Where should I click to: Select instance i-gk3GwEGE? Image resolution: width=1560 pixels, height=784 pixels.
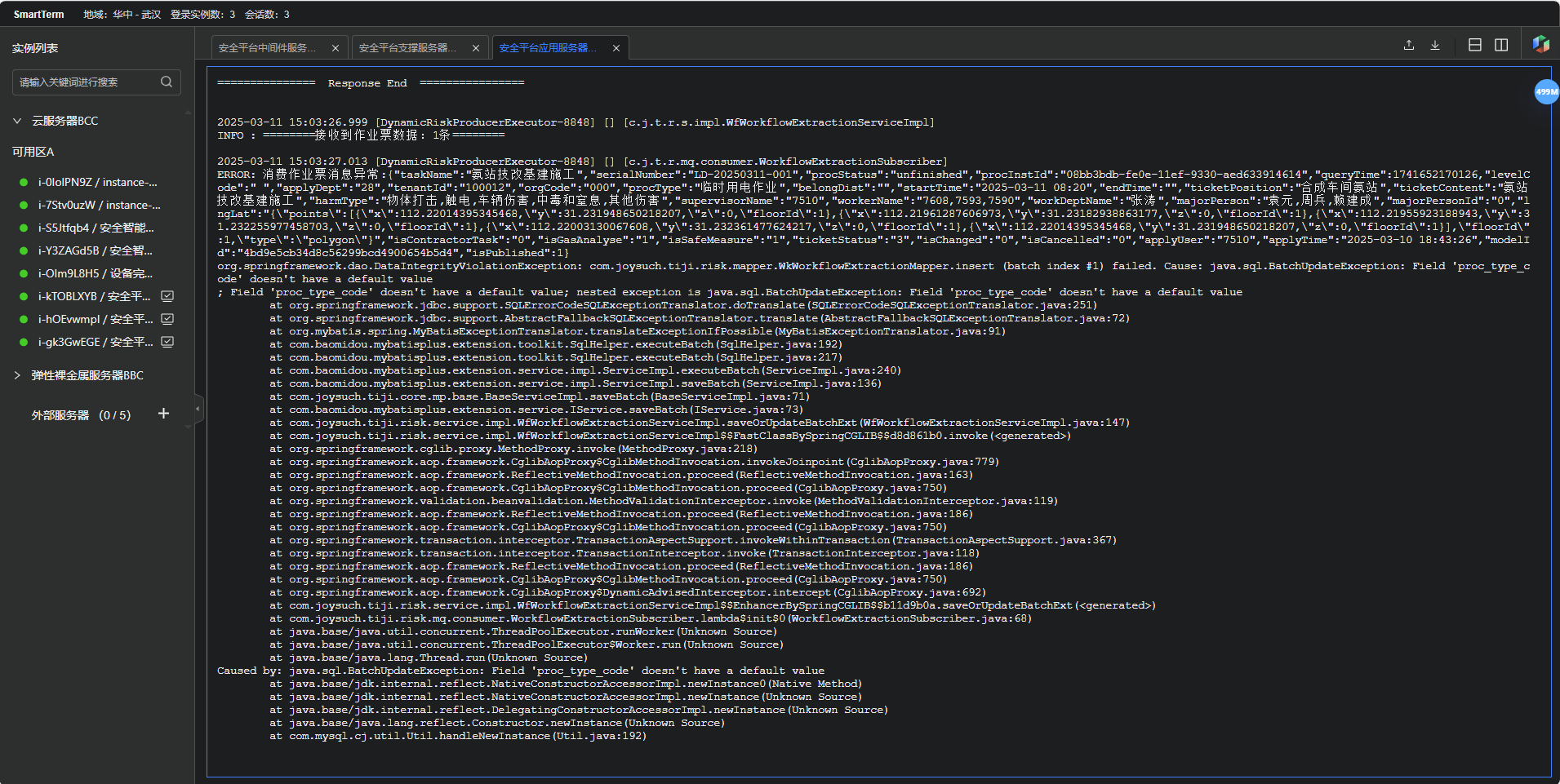pos(94,342)
